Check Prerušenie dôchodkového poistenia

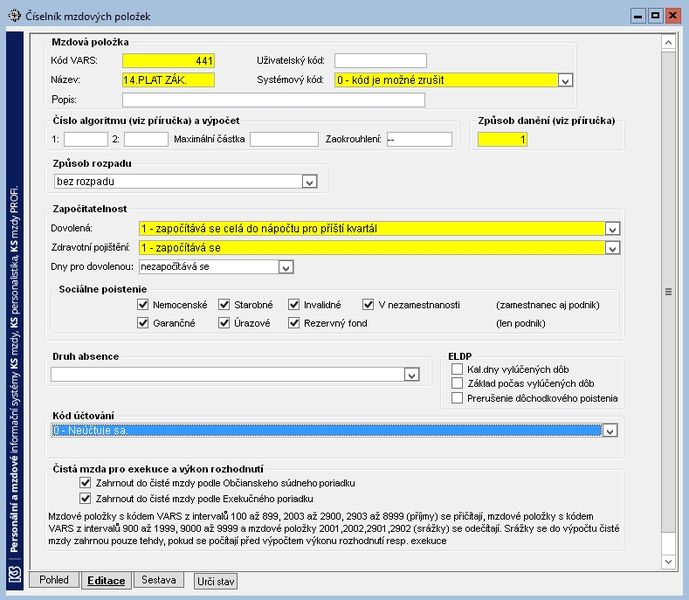[x=457, y=398]
